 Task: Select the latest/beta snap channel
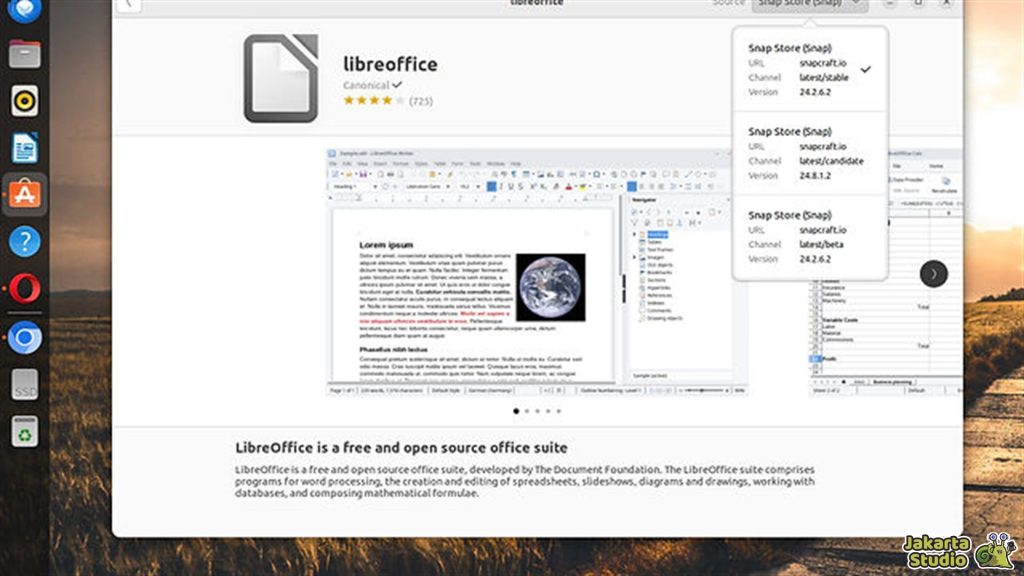(812, 238)
